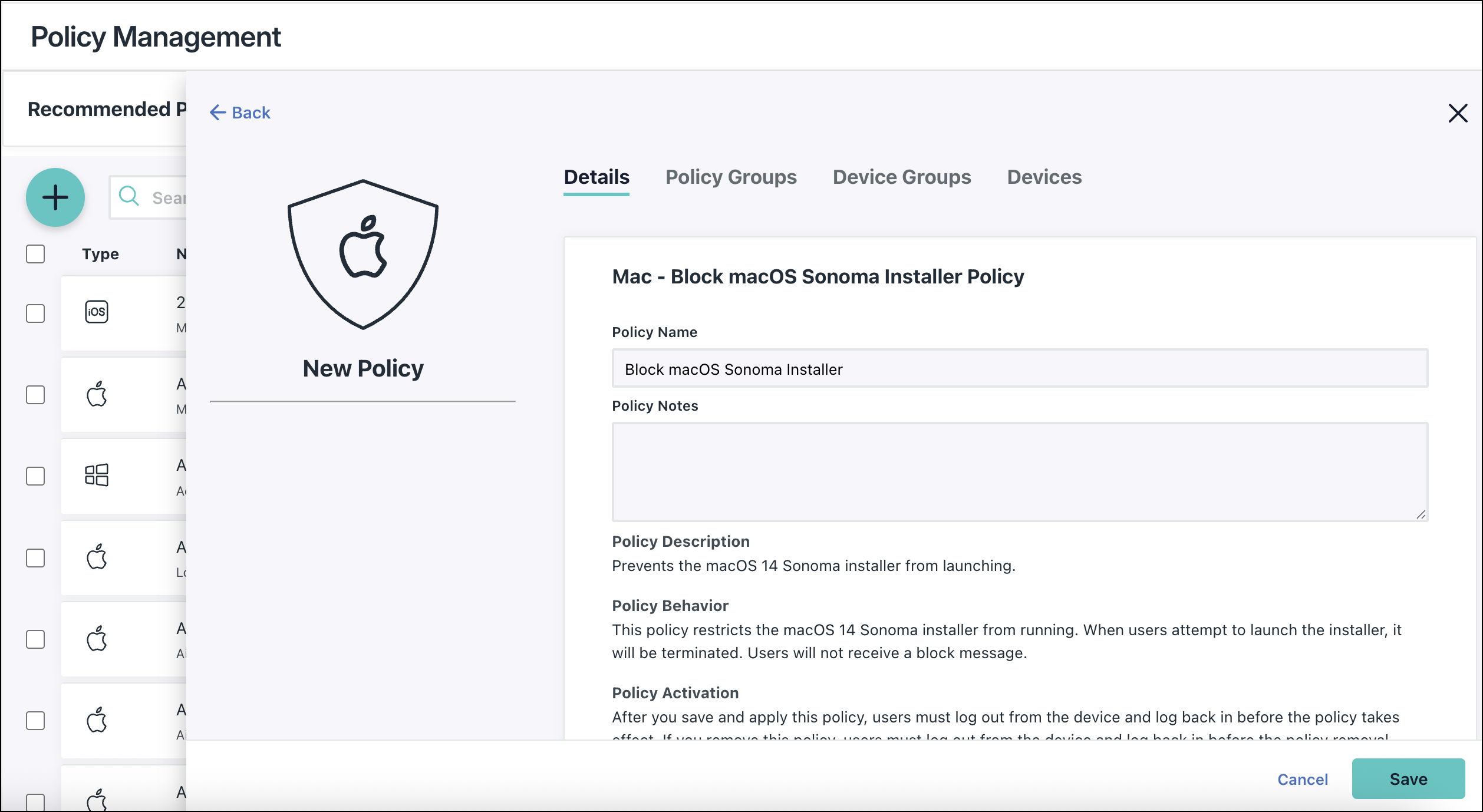This screenshot has width=1483, height=812.
Task: Check the checkbox beside the Windows policy
Action: 35,477
